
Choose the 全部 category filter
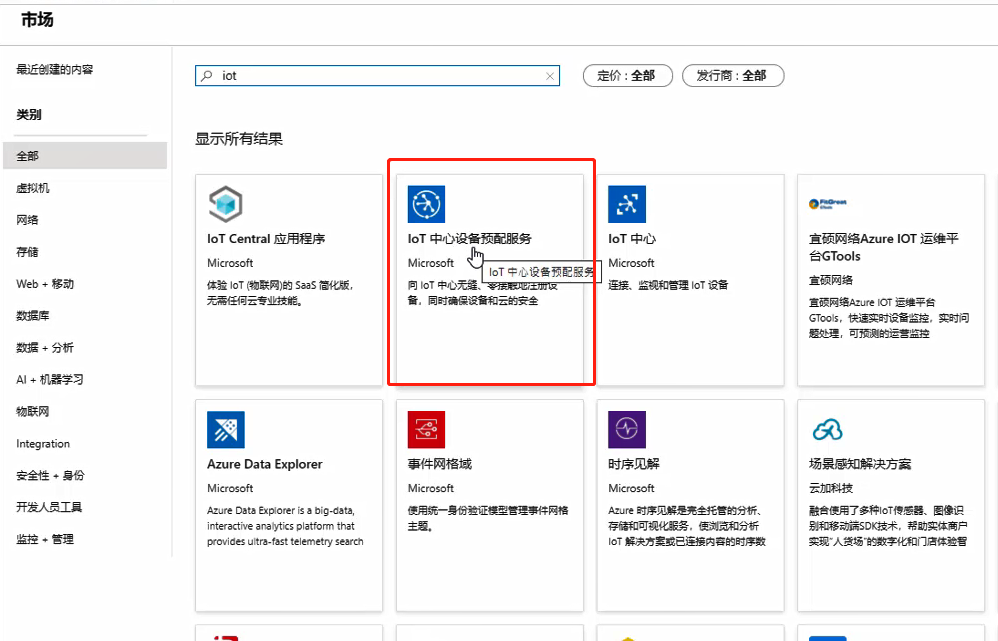click(29, 155)
